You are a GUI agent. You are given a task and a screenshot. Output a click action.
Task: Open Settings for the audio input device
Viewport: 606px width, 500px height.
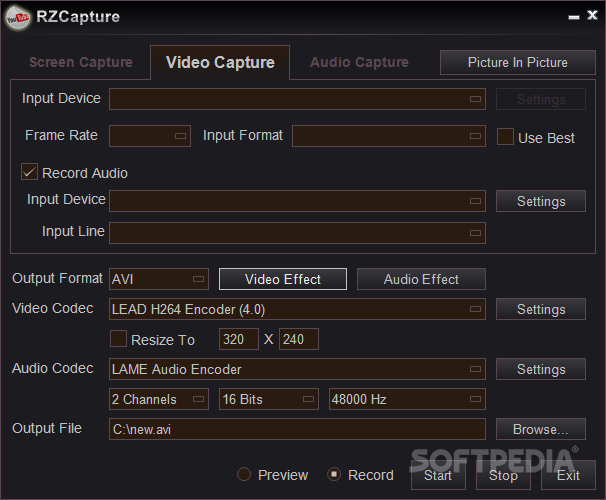tap(541, 201)
